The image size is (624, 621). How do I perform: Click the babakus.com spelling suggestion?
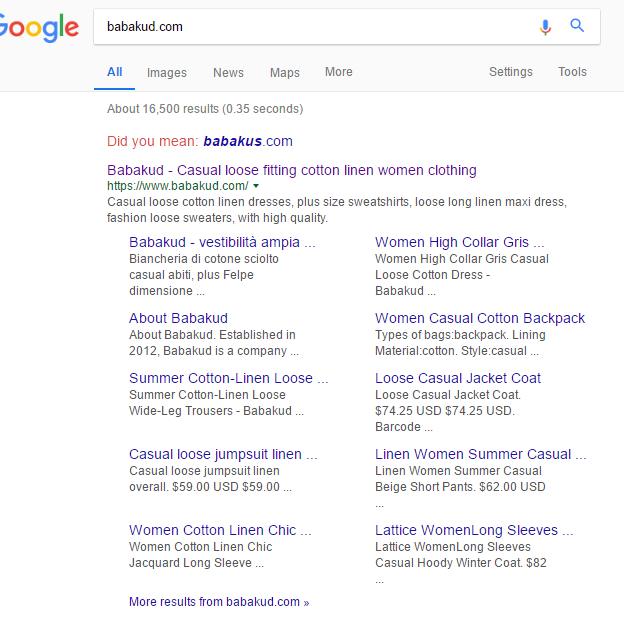pyautogui.click(x=248, y=141)
